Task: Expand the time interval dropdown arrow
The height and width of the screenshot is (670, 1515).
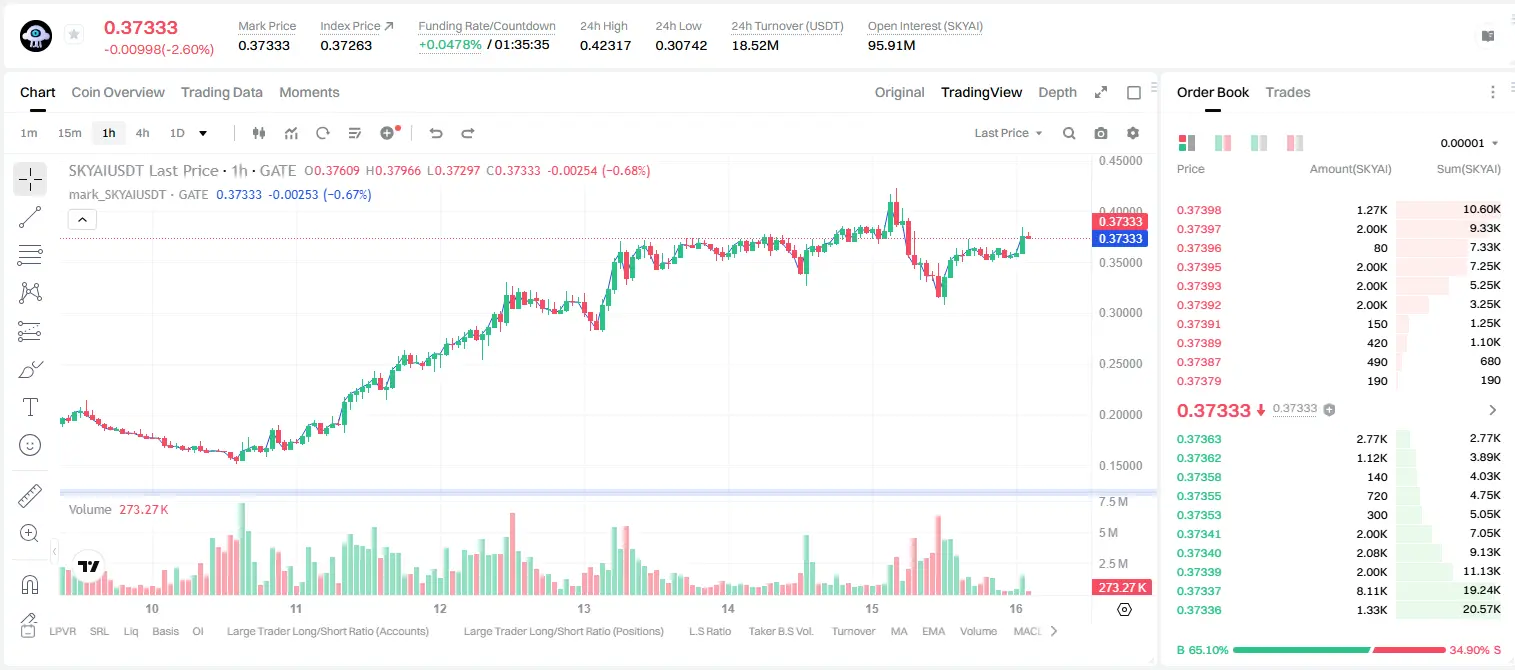Action: [203, 133]
